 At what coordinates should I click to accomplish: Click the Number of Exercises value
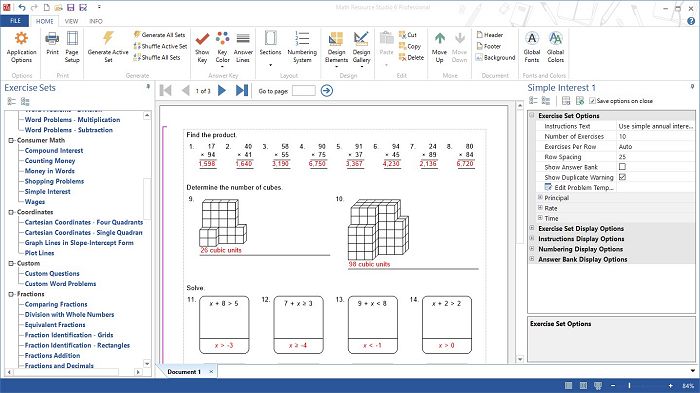tap(655, 136)
